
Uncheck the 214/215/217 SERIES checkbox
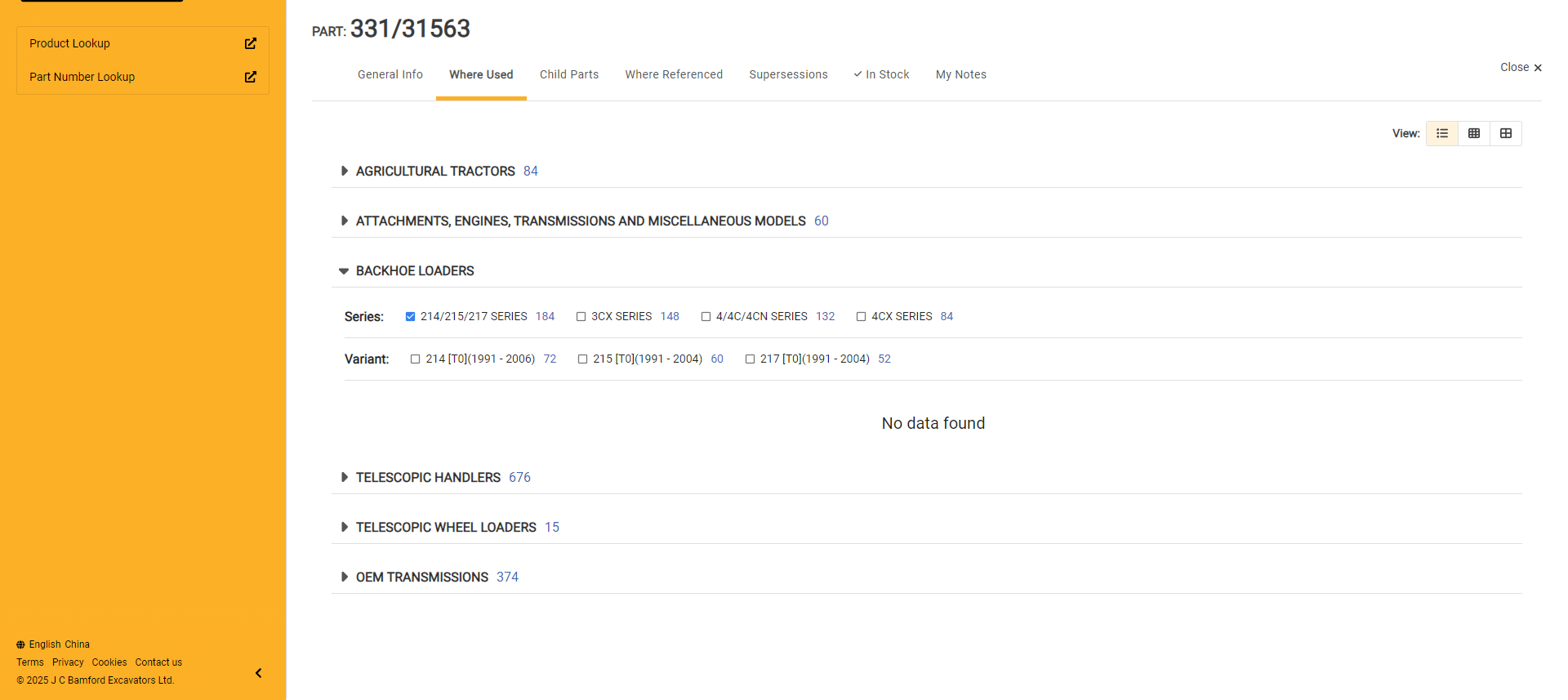coord(411,317)
